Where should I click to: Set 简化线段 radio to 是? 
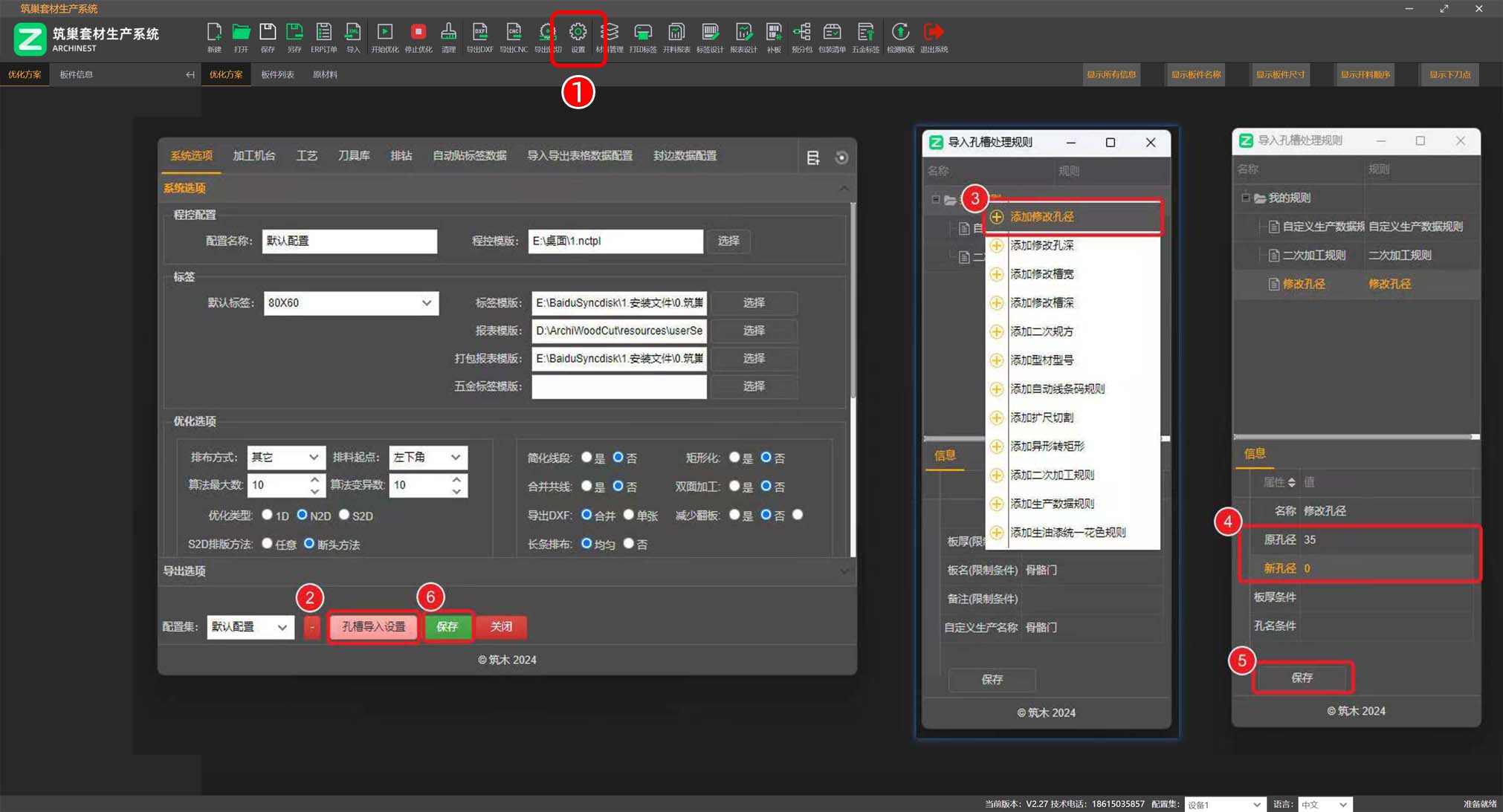(586, 457)
